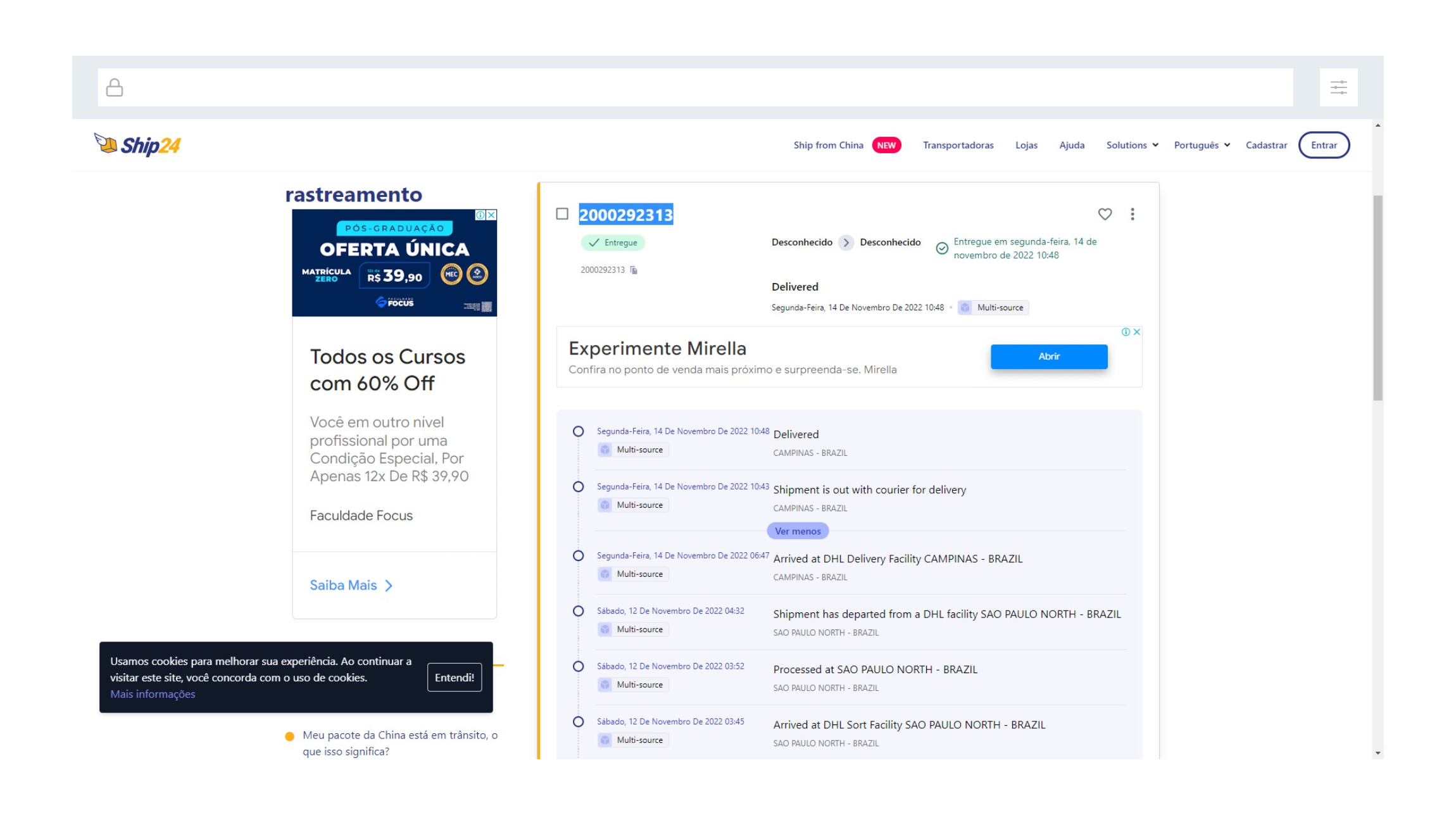
Task: Select the tracking 2000292313 checkbox
Action: [x=562, y=214]
